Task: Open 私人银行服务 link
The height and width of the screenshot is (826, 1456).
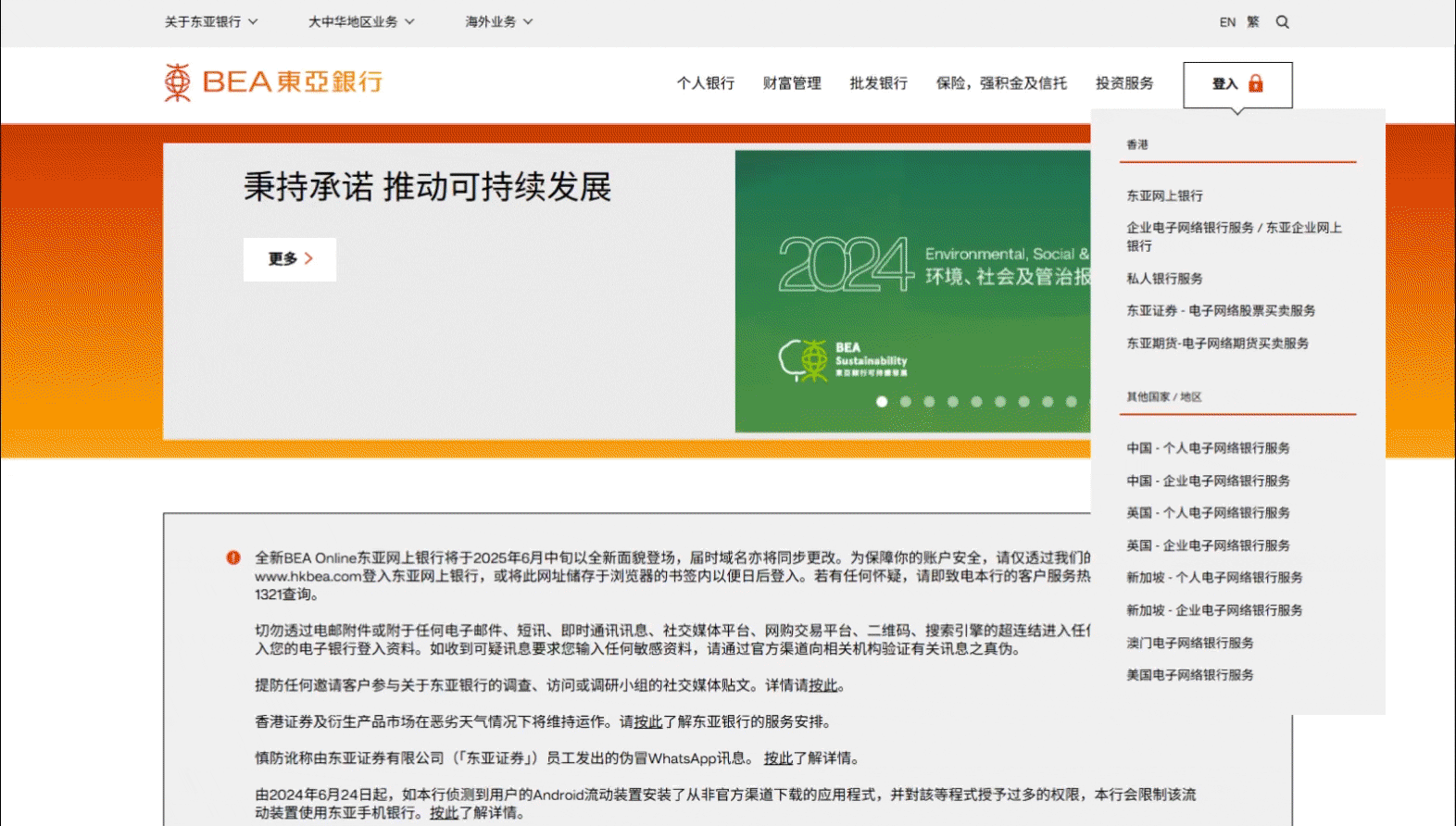Action: (x=1164, y=278)
